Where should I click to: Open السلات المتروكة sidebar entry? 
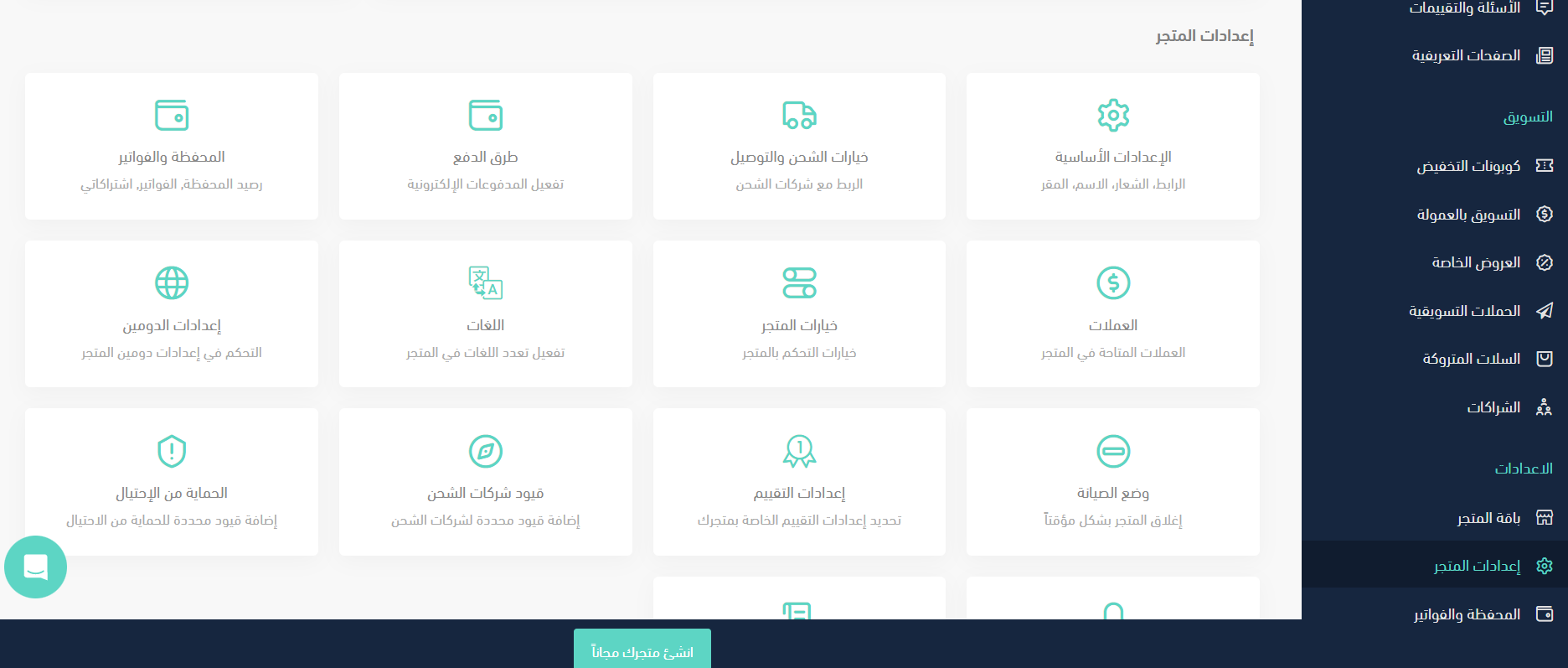(1472, 359)
